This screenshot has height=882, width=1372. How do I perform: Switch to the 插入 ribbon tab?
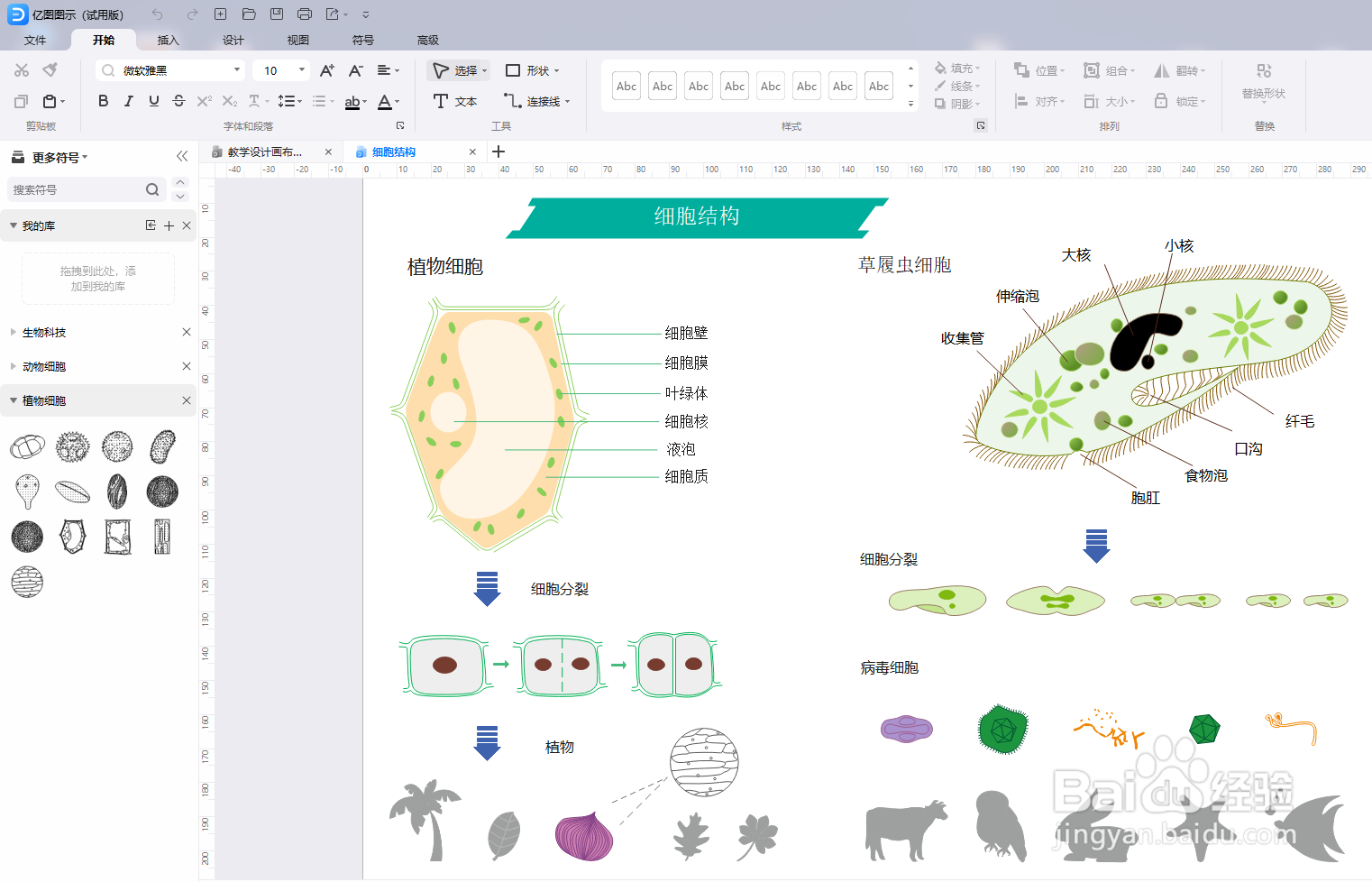pos(168,40)
